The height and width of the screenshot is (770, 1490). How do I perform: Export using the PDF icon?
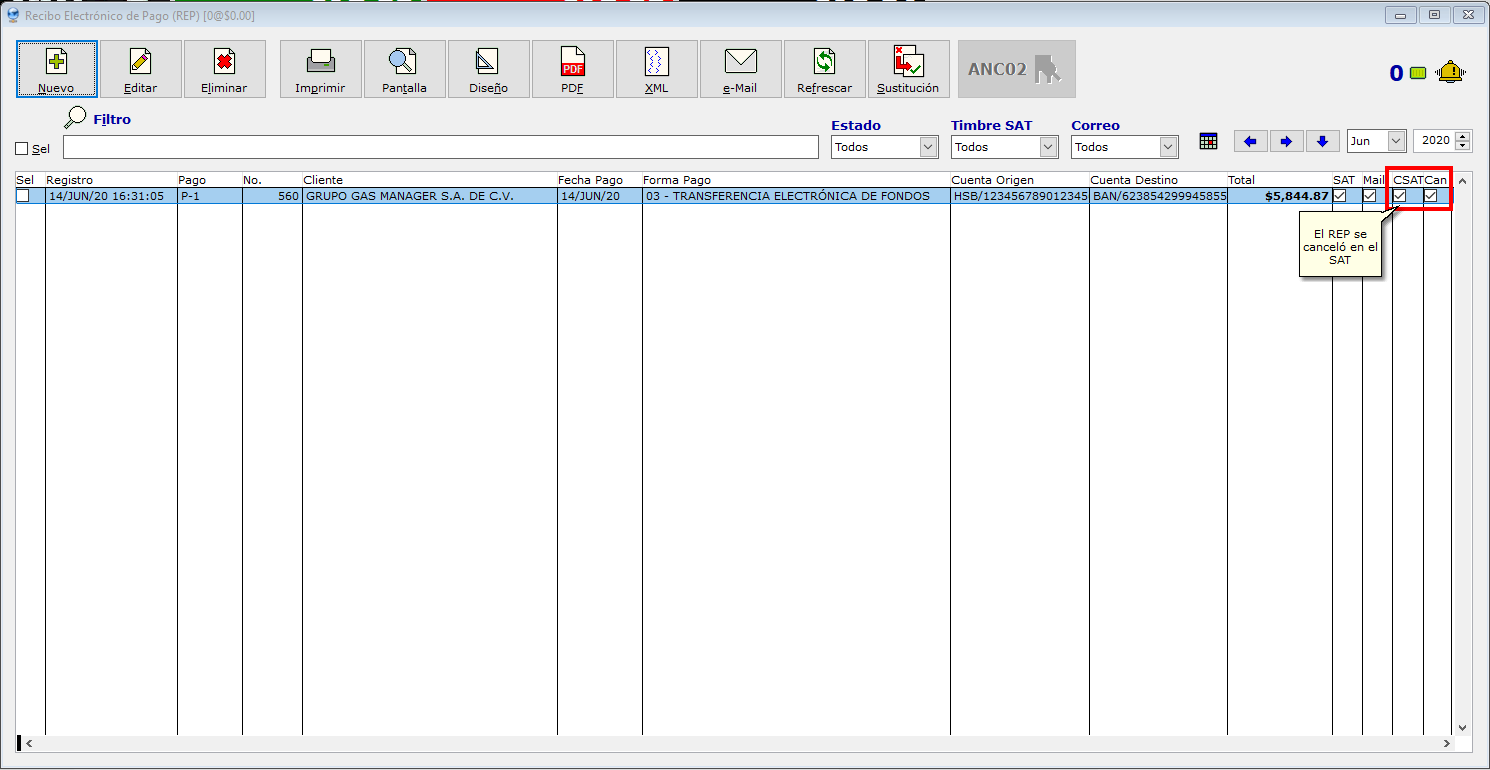coord(572,62)
